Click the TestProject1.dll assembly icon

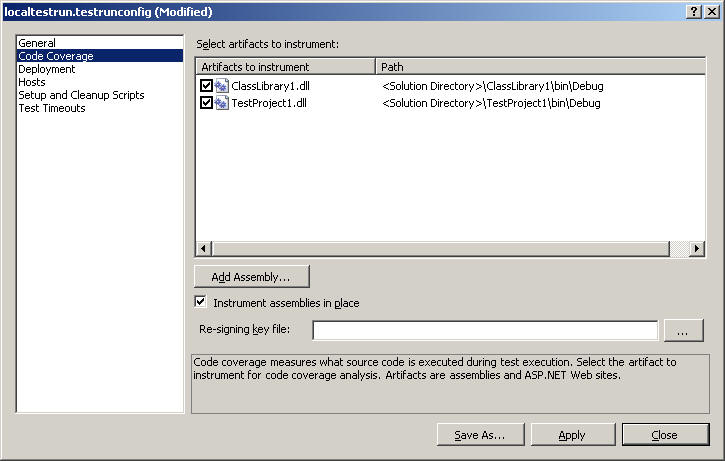(x=222, y=103)
